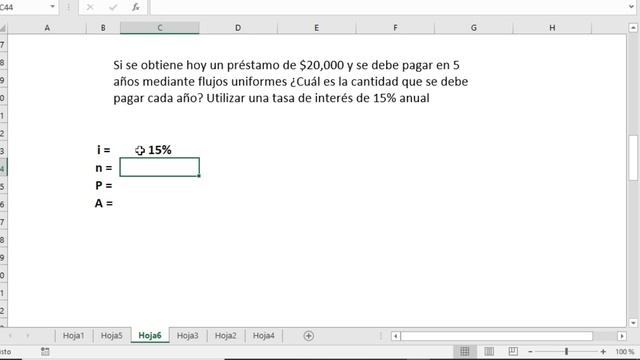Click horizontal scrollbar right arrow

(x=622, y=336)
